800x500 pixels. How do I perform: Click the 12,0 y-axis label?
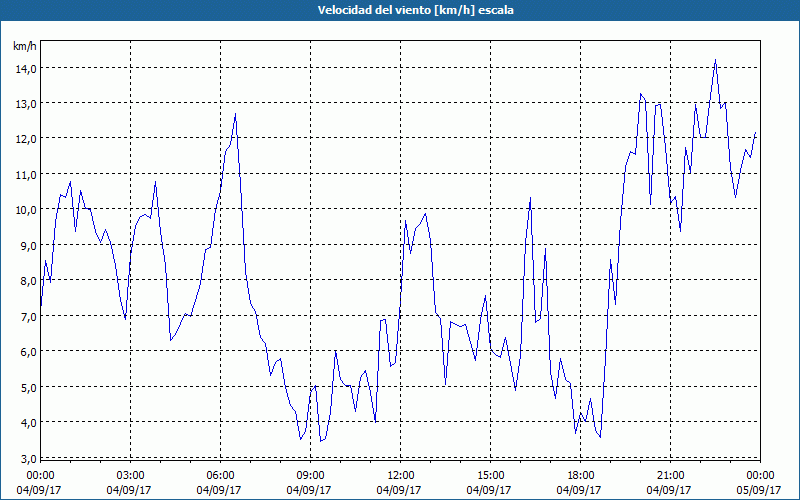[25, 139]
